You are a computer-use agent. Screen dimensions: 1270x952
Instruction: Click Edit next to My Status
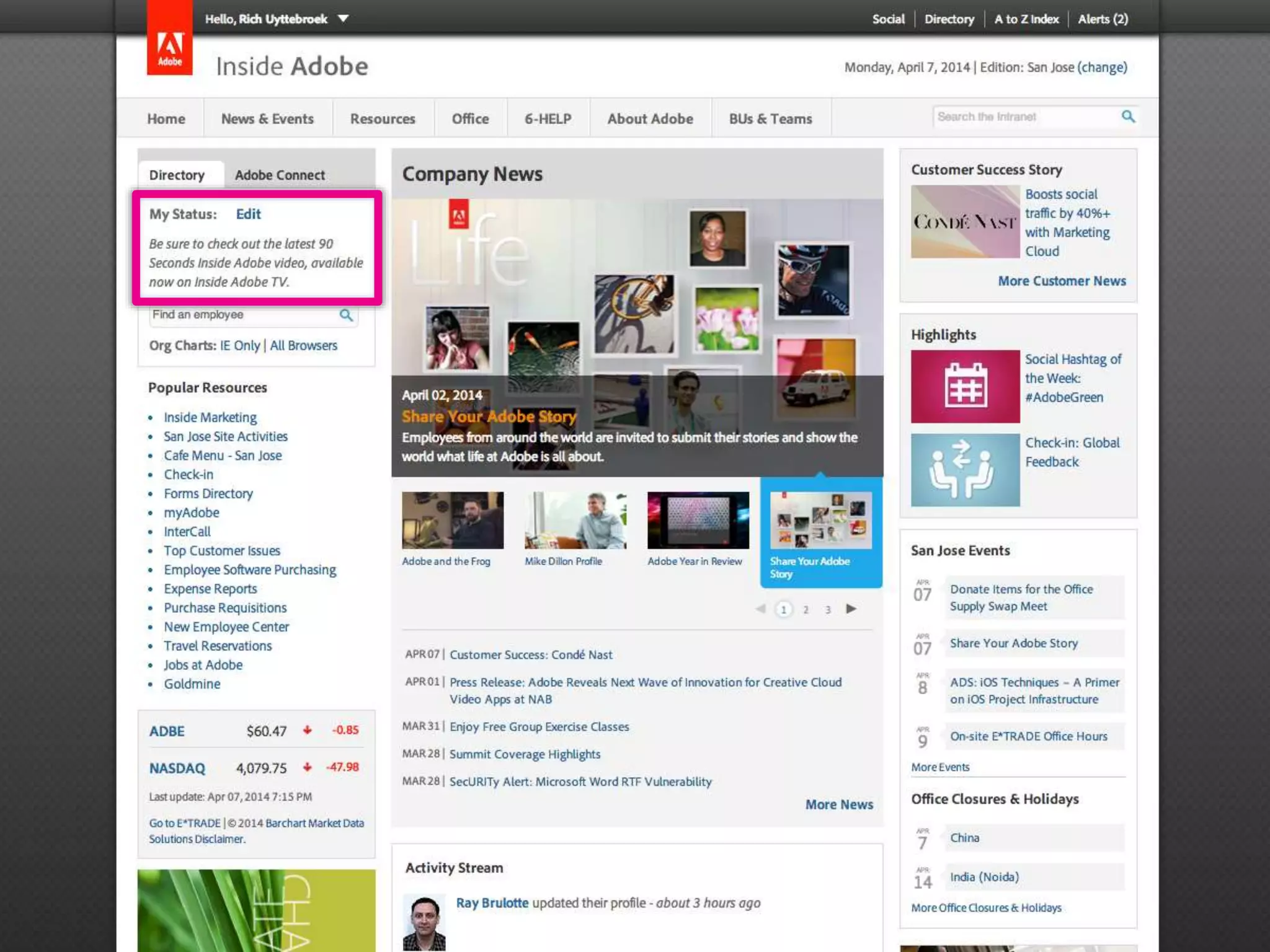(x=248, y=214)
